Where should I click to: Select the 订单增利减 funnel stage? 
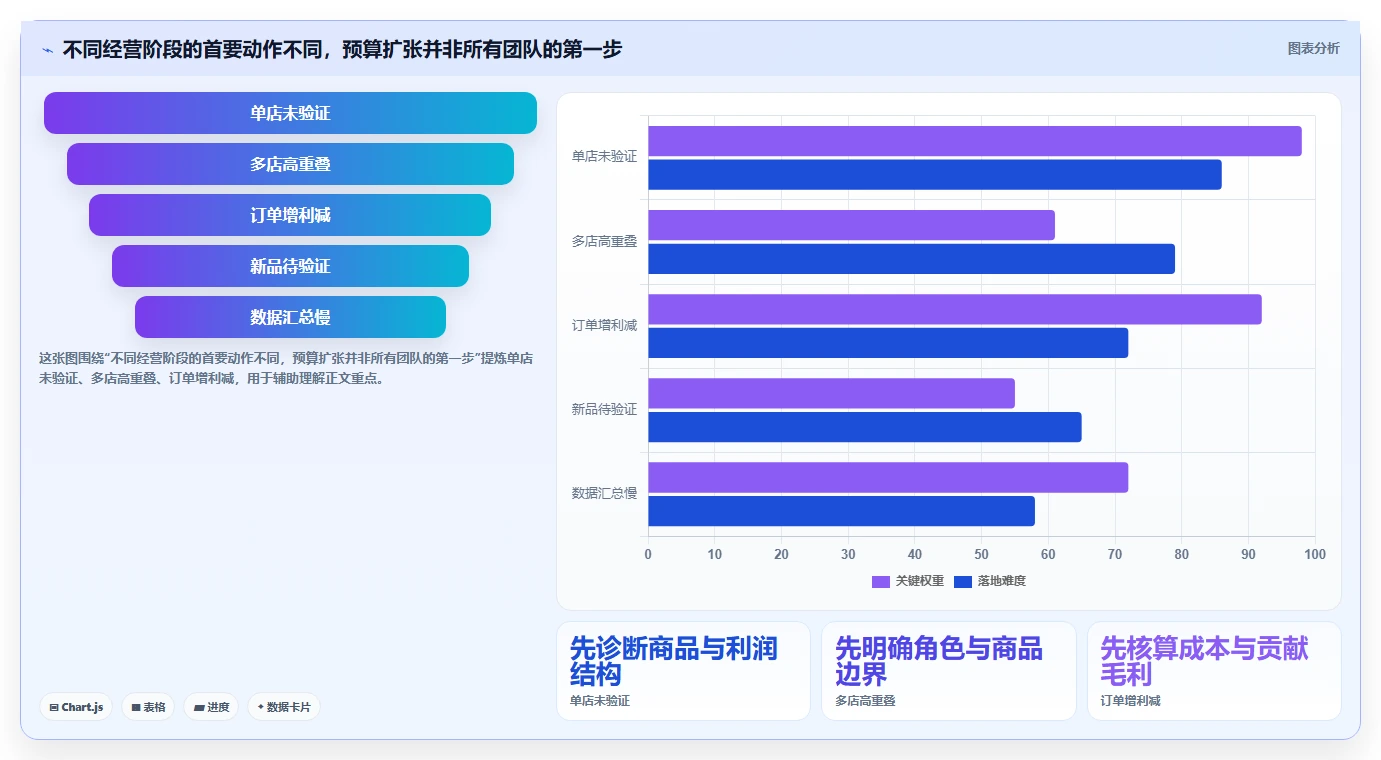(x=290, y=215)
